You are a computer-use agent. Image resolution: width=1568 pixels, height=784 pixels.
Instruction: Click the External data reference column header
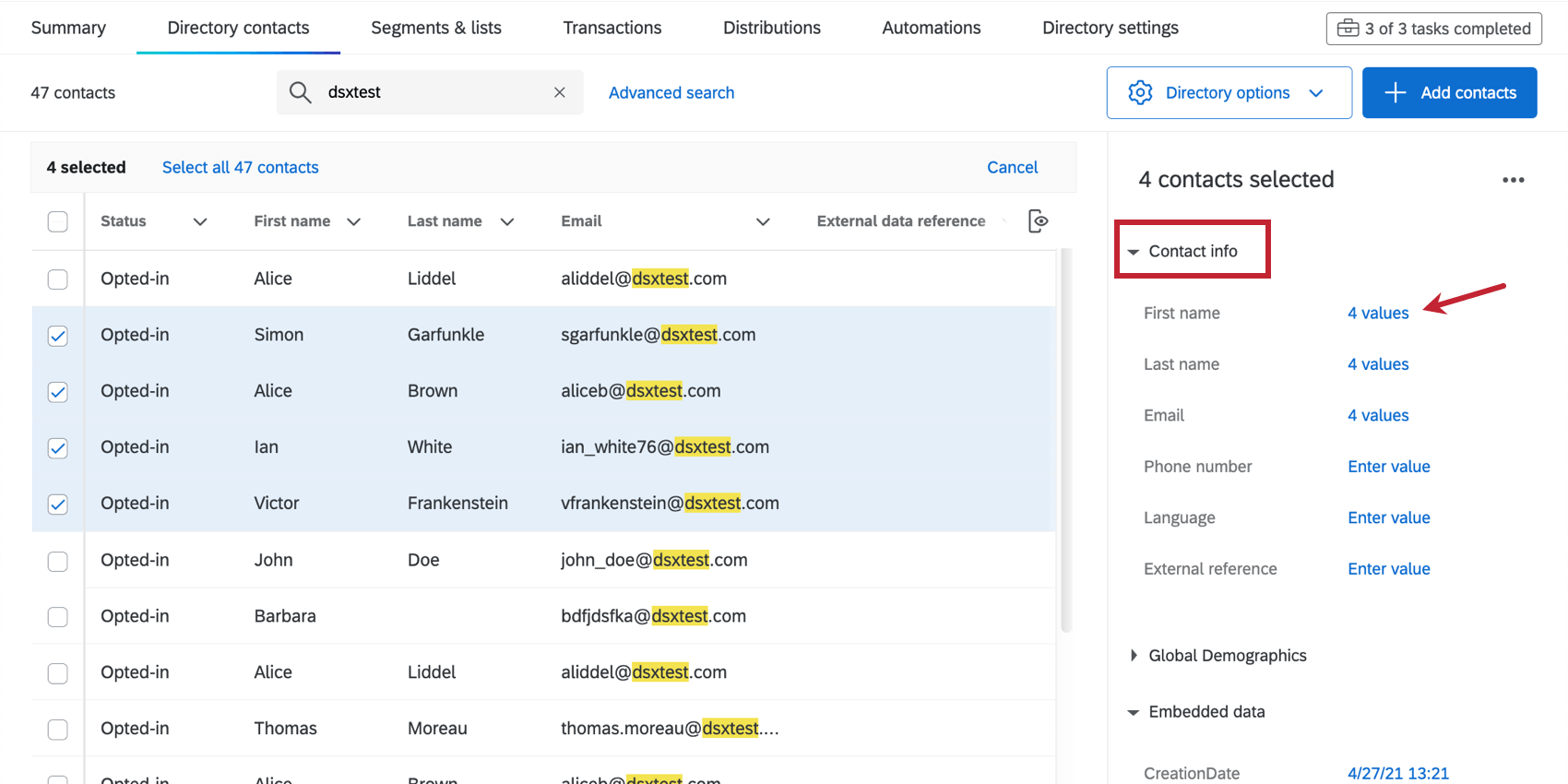[900, 221]
